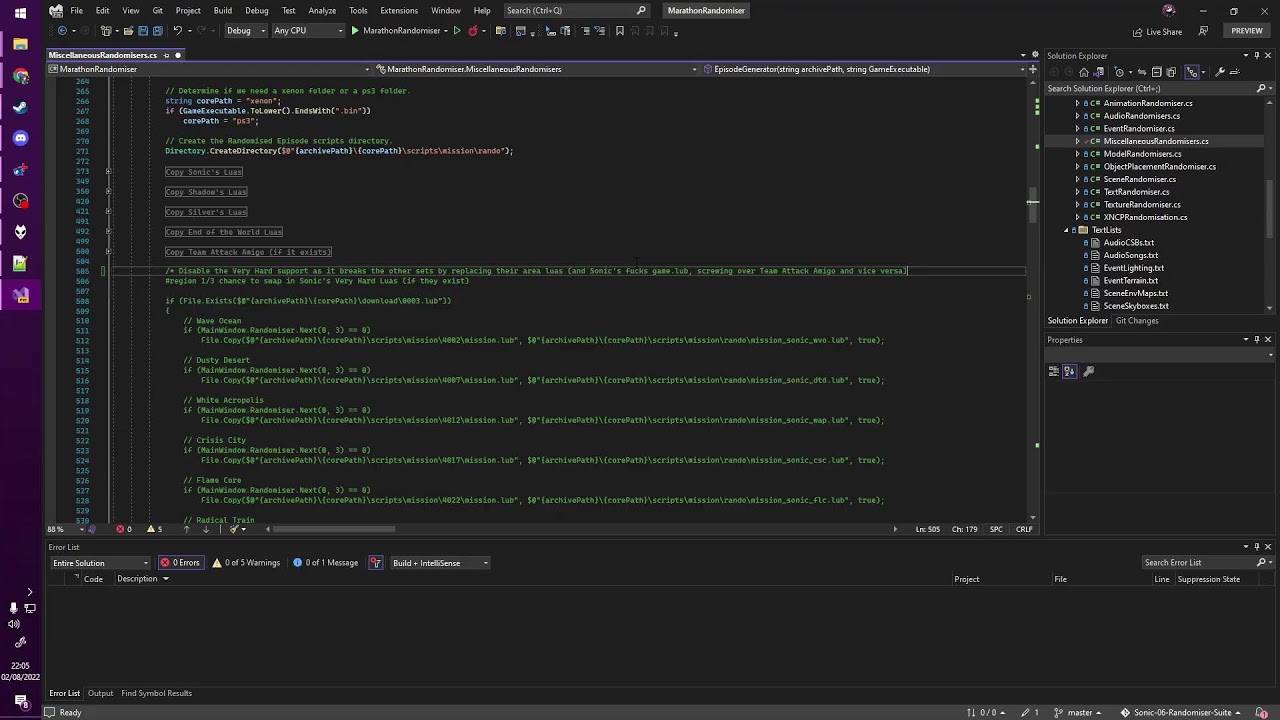1280x720 pixels.
Task: Click Pending Changes Filter clock icon
Action: coord(1119,72)
